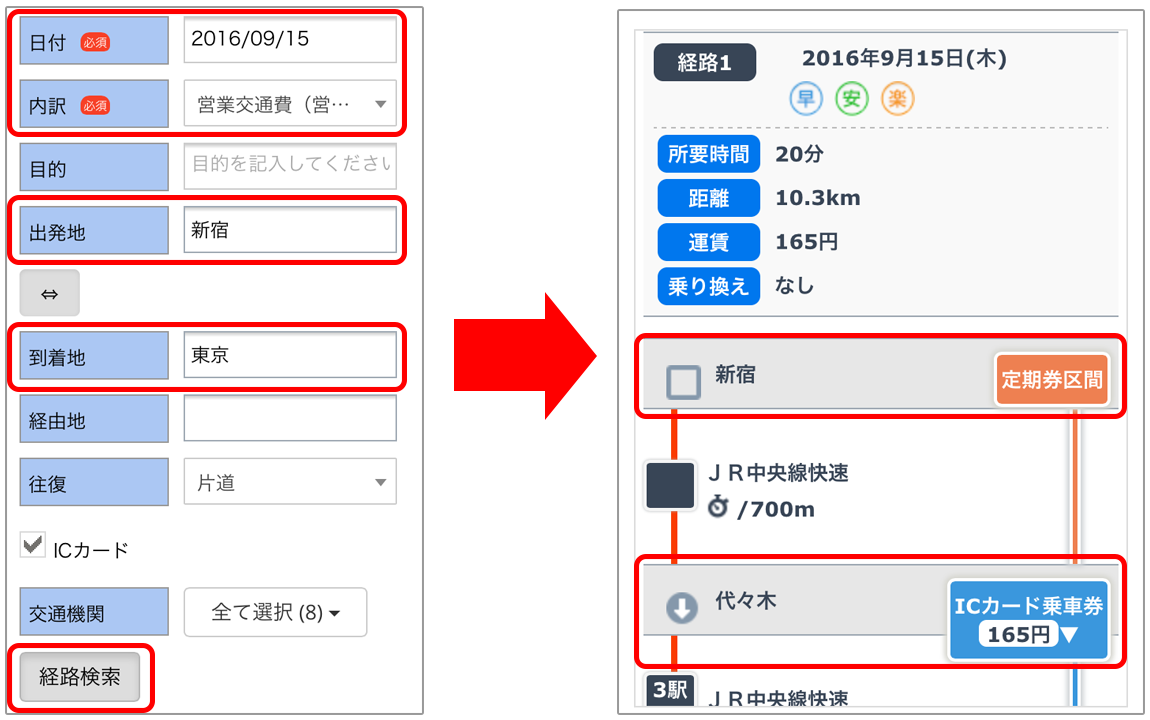1150x720 pixels.
Task: Click the orange 楽 easiest route icon
Action: point(898,98)
